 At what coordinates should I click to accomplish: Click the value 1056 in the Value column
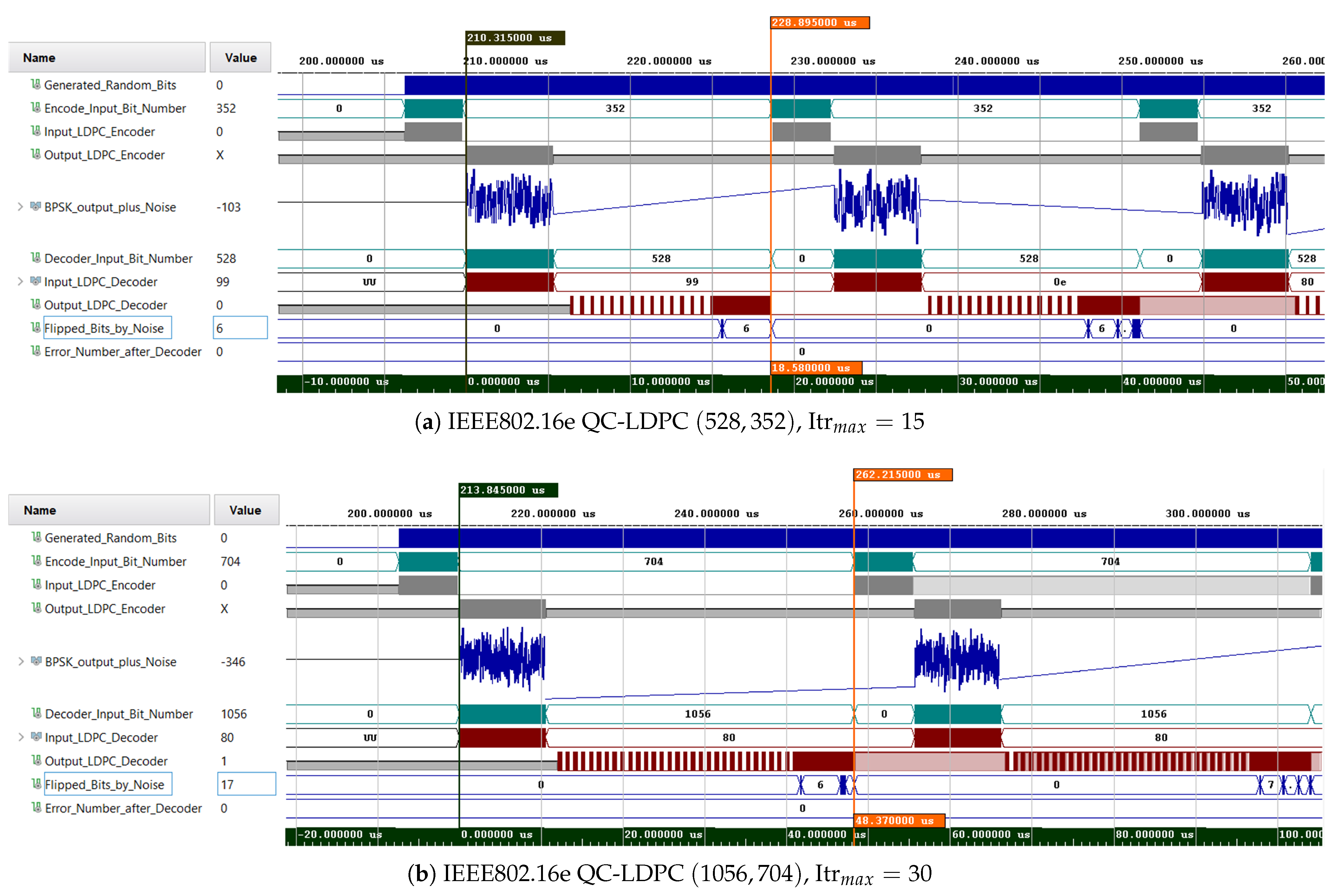pyautogui.click(x=234, y=714)
